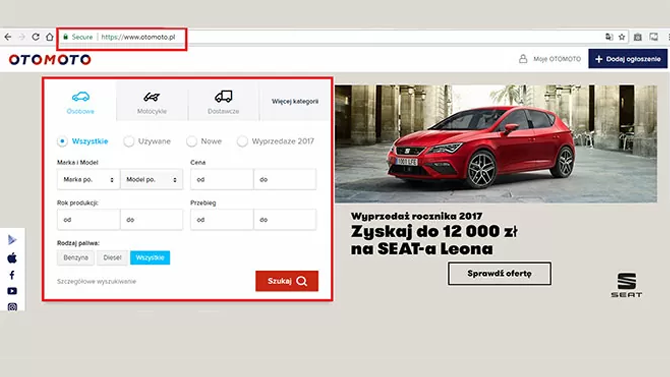The height and width of the screenshot is (377, 670).
Task: Click the OTOMOTO logo
Action: [50, 59]
